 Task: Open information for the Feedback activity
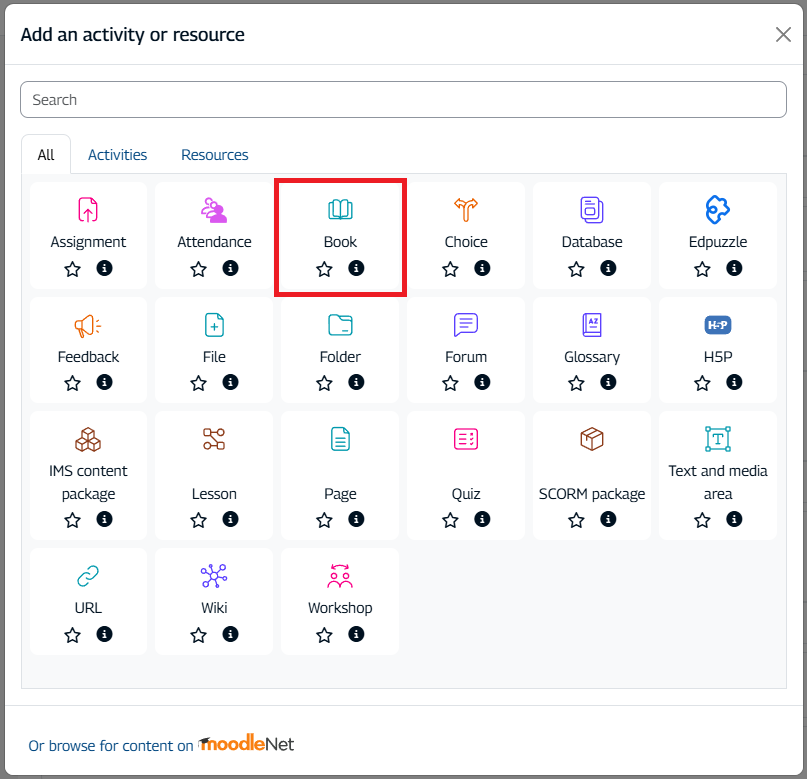[104, 383]
